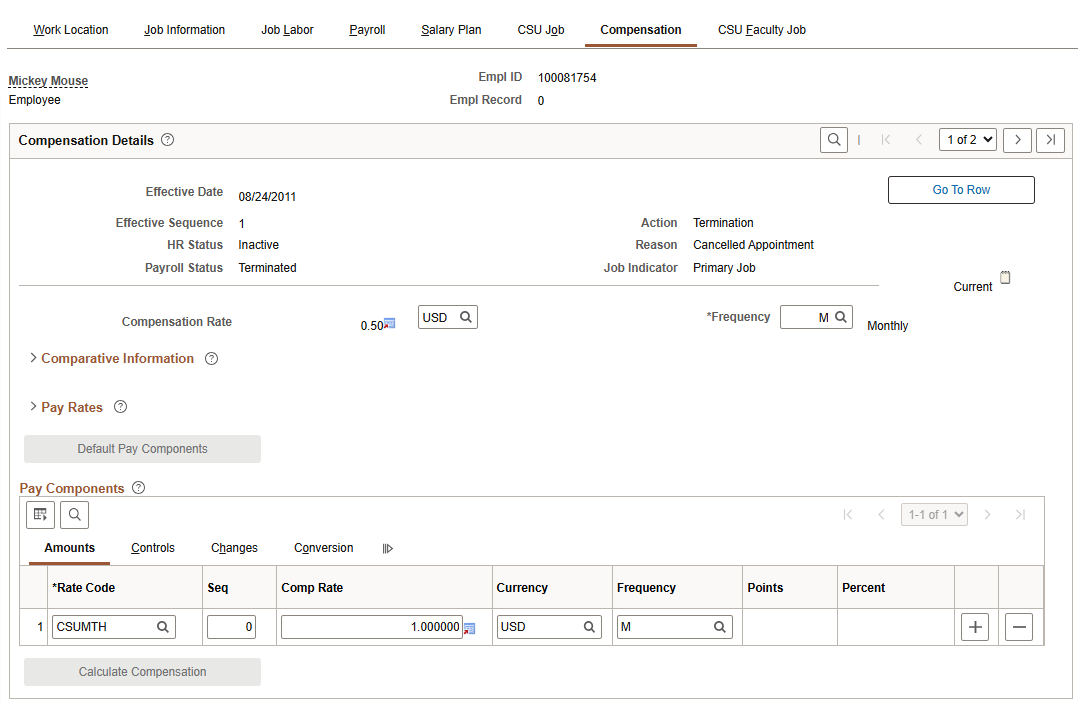Show all columns in Pay Components
Viewport: 1078px width, 705px height.
tap(388, 549)
